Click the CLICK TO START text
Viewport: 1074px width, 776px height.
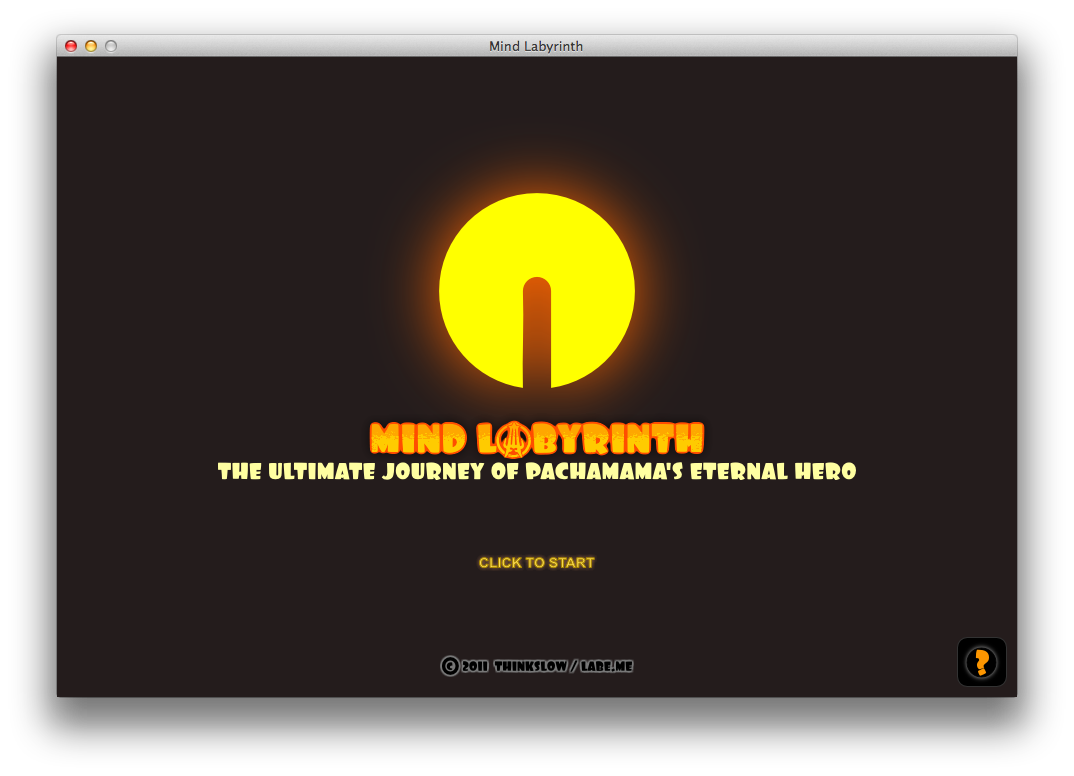(x=536, y=563)
